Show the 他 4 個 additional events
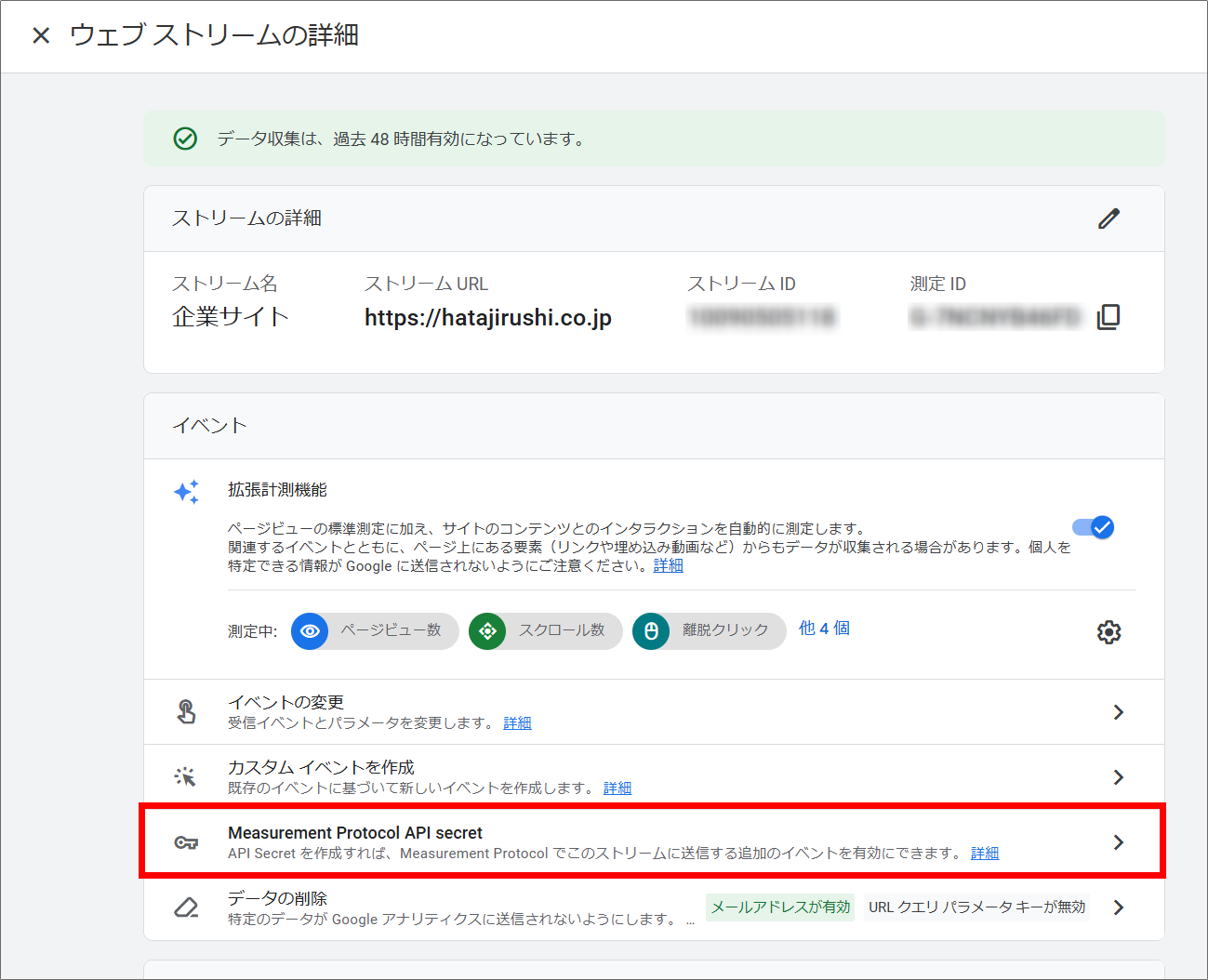1208x980 pixels. (824, 629)
